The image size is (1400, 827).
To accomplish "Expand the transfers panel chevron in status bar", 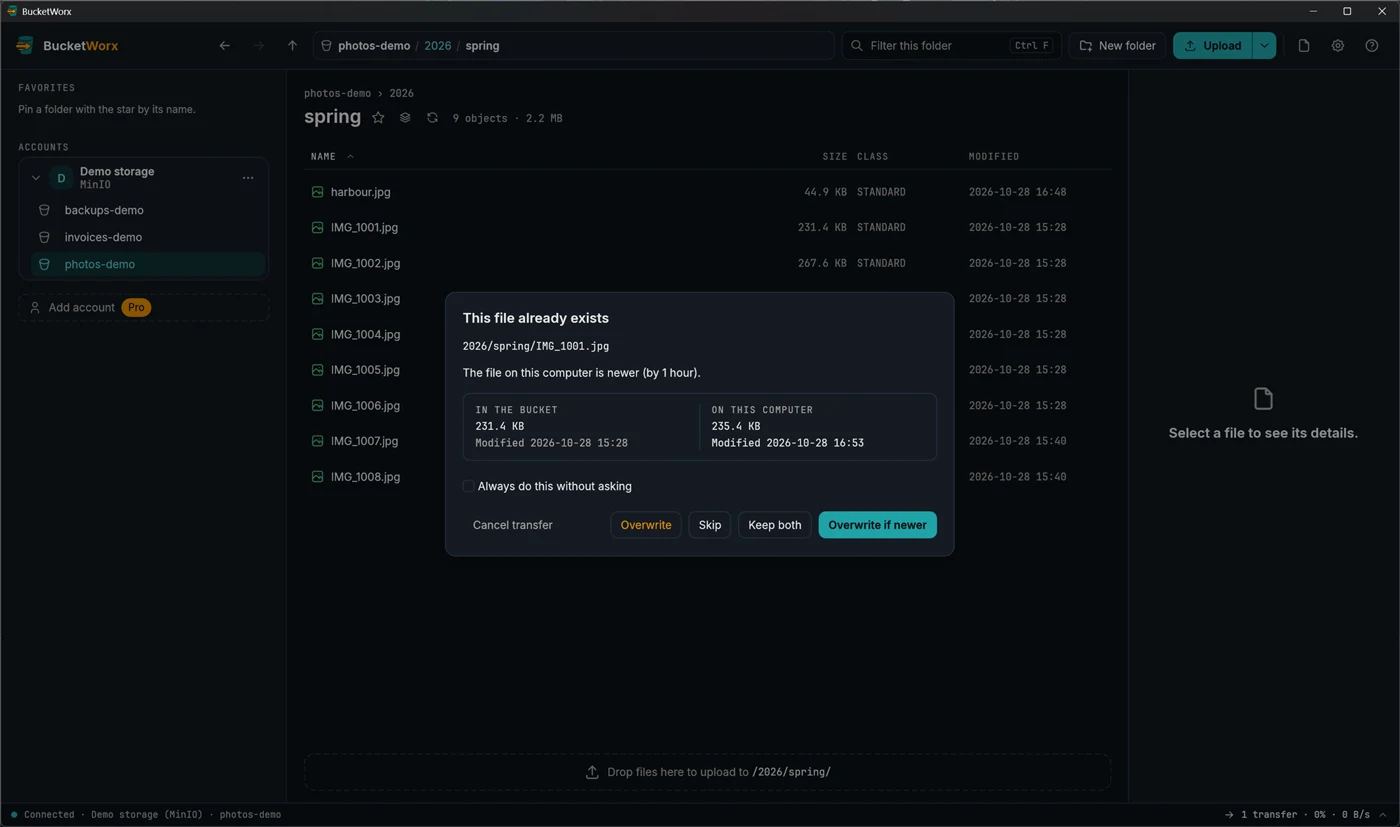I will tap(1383, 815).
